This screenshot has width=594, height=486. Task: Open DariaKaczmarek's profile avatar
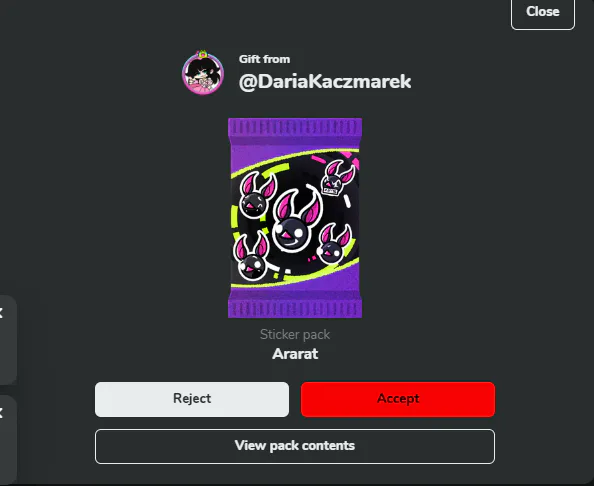(203, 73)
